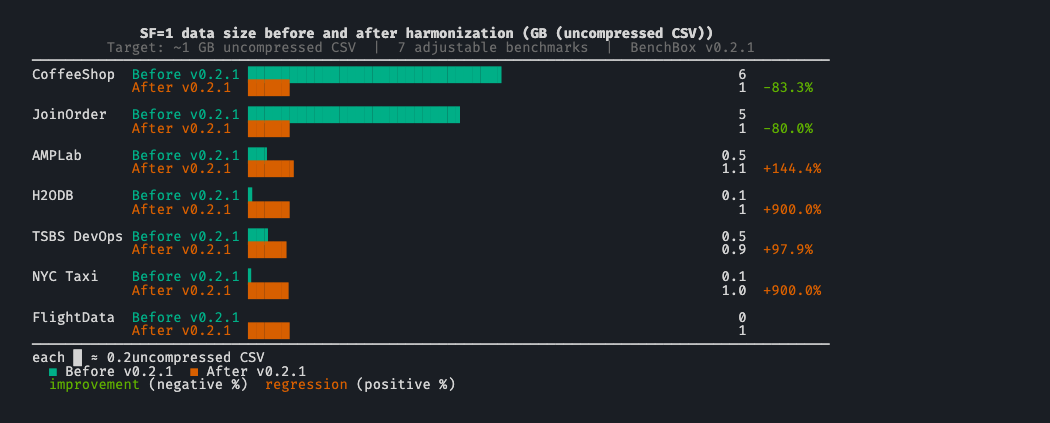The image size is (1050, 423).
Task: Click FlightData's orange After bar
Action: coord(268,330)
